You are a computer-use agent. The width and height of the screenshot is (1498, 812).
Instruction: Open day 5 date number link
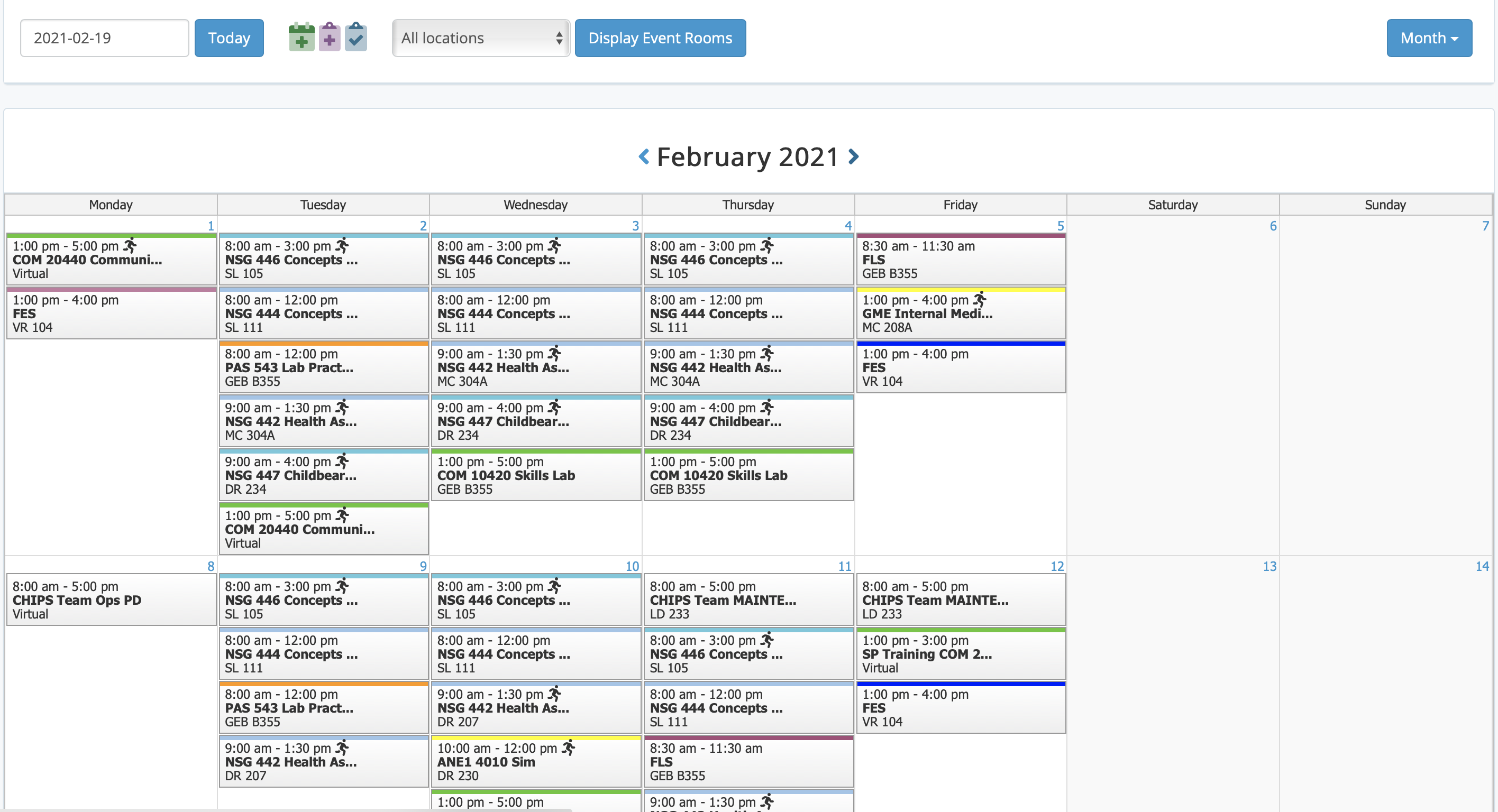[x=1060, y=226]
